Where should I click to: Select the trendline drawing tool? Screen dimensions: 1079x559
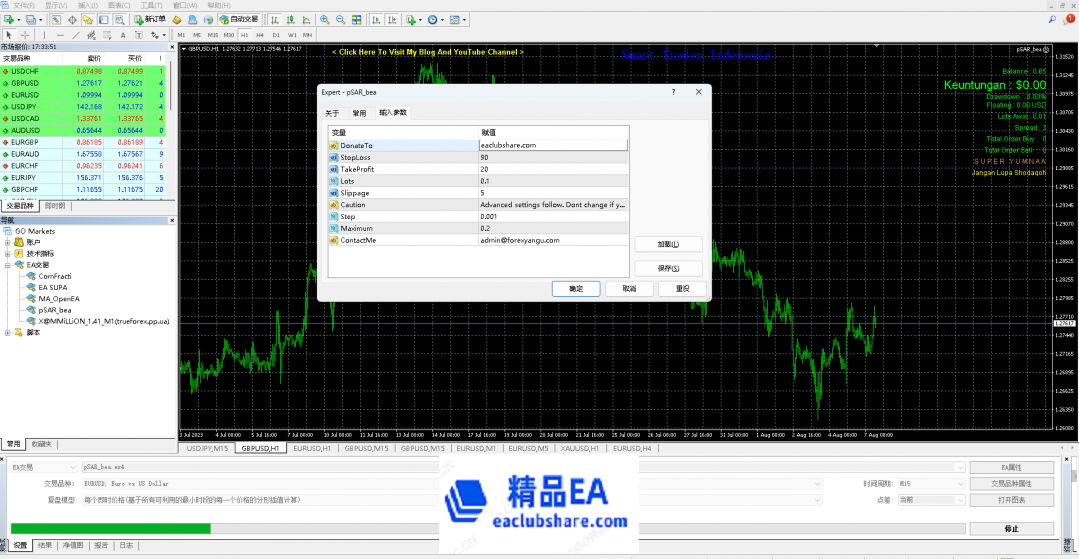coord(75,35)
